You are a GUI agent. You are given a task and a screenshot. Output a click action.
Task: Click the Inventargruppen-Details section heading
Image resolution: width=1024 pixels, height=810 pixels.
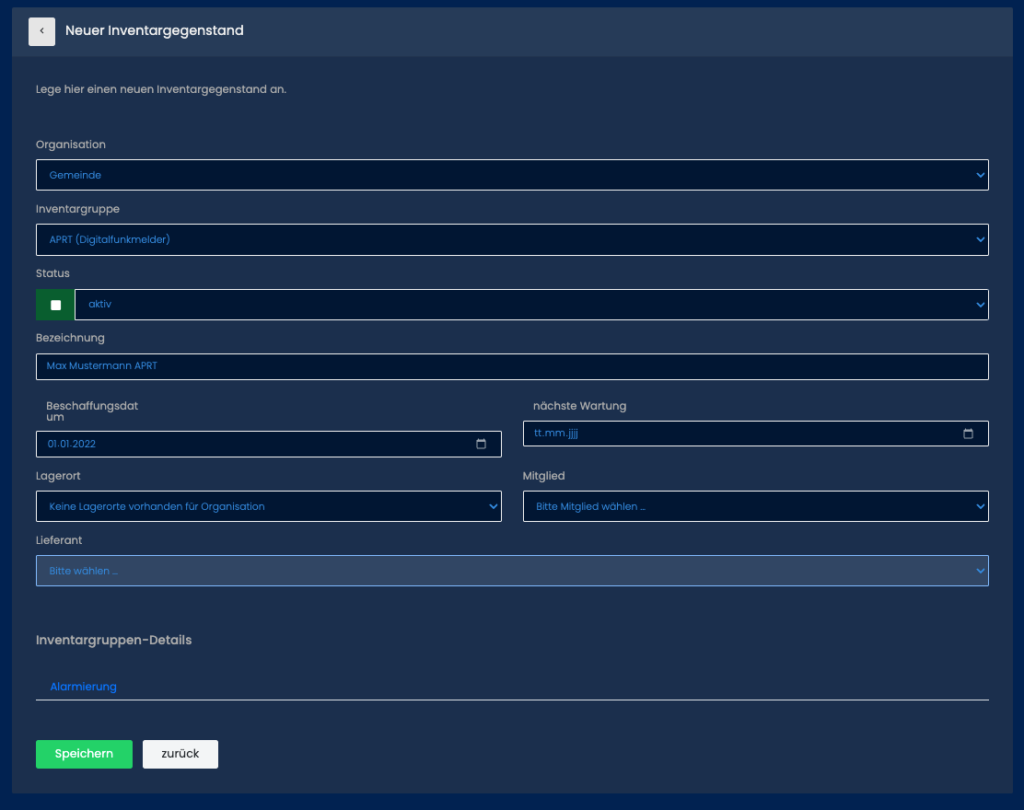(114, 640)
